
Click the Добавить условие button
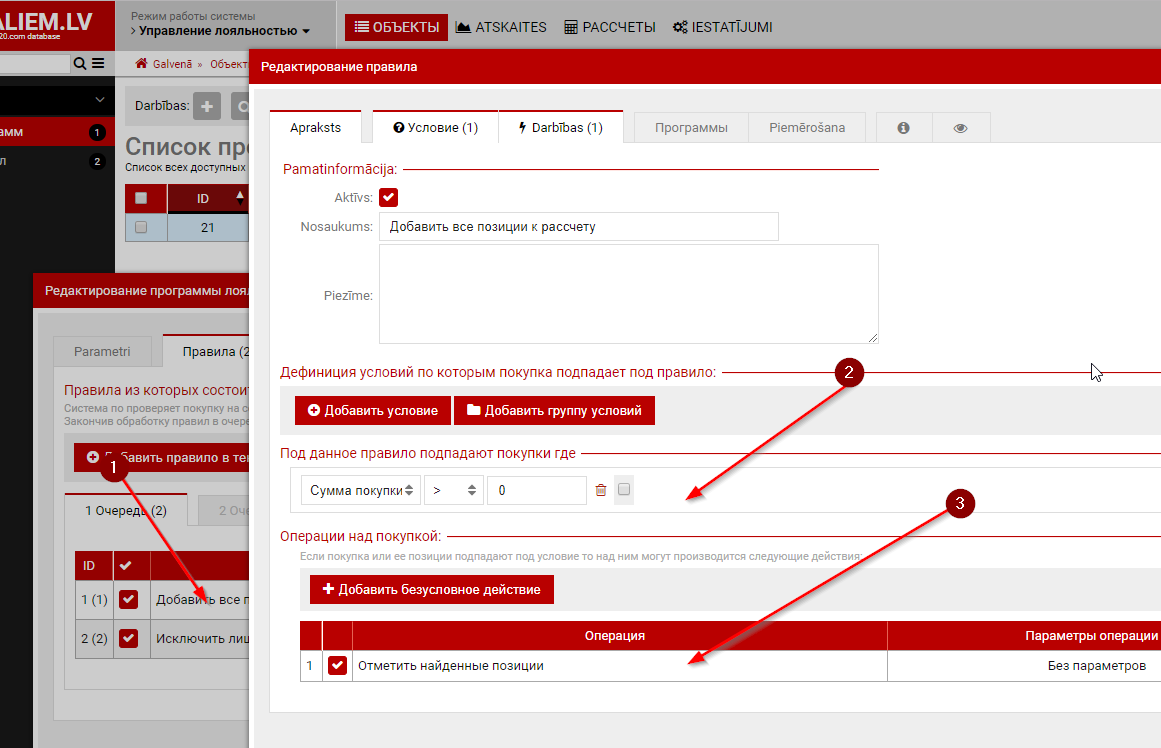pos(373,411)
